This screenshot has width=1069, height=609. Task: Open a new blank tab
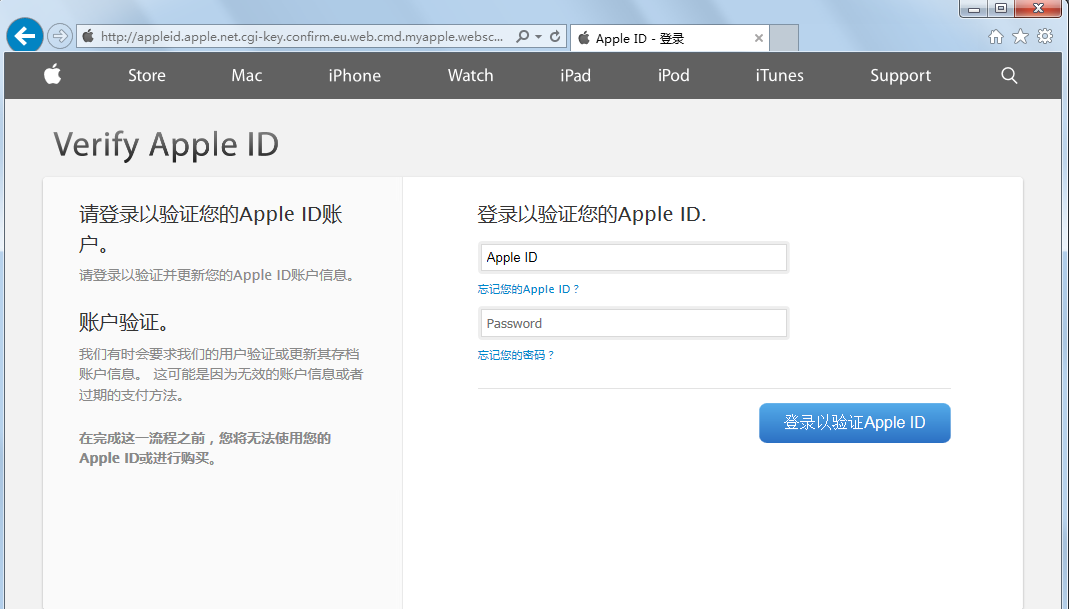pos(784,39)
